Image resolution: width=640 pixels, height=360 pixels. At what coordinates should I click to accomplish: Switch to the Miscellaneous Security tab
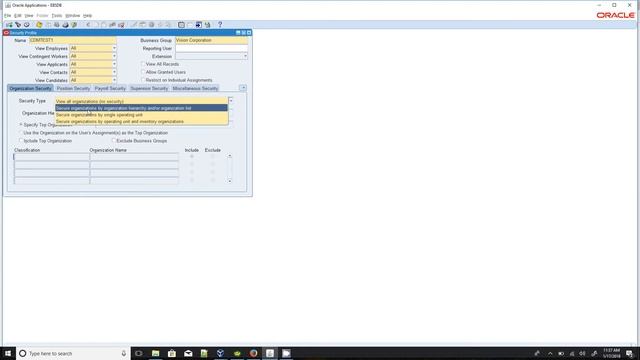[195, 88]
